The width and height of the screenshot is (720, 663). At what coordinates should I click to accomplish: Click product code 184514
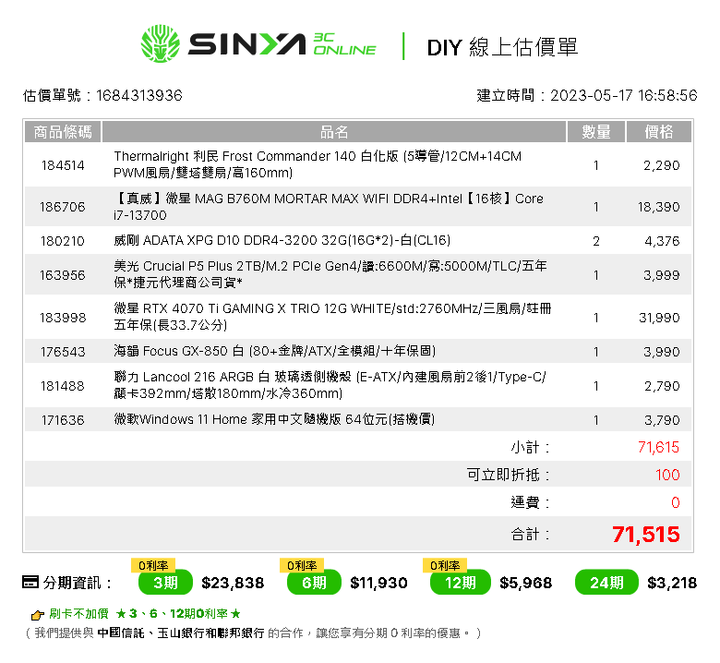click(x=63, y=165)
